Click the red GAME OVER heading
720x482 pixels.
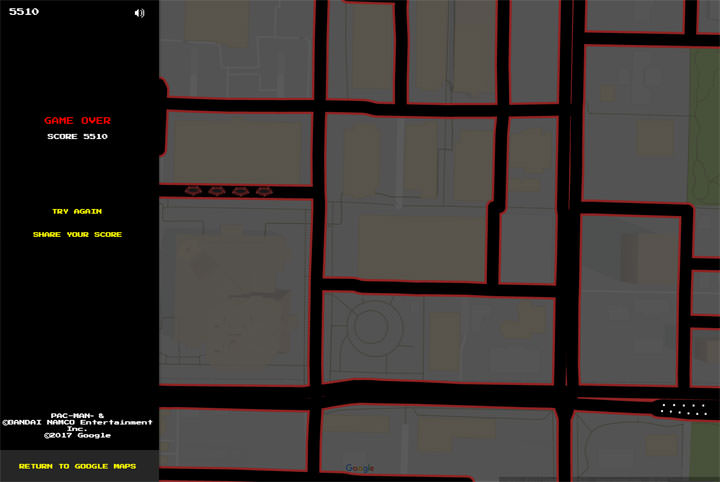pos(77,120)
